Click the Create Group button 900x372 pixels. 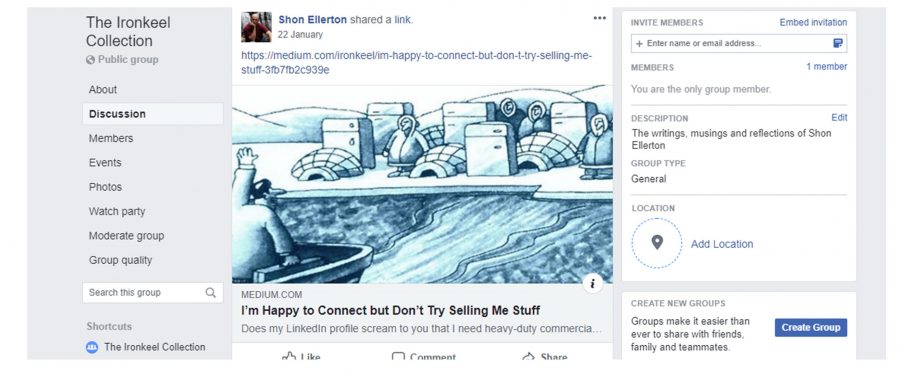810,328
